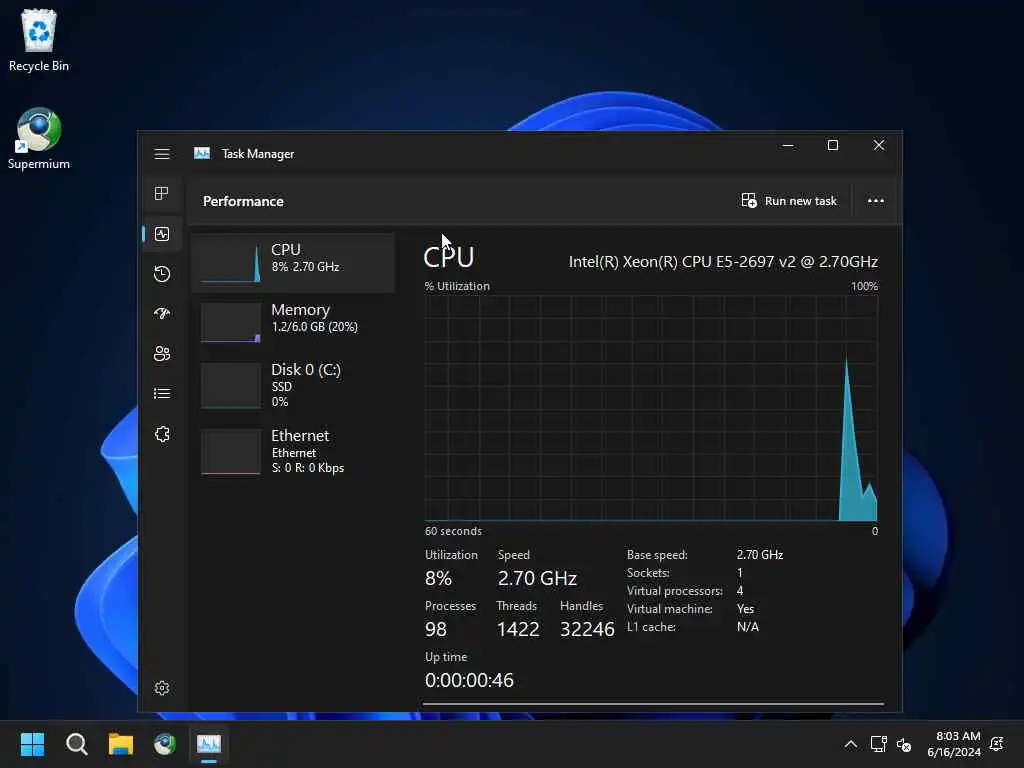Open the Recycle Bin desktop icon
Viewport: 1024px width, 768px height.
pyautogui.click(x=39, y=40)
